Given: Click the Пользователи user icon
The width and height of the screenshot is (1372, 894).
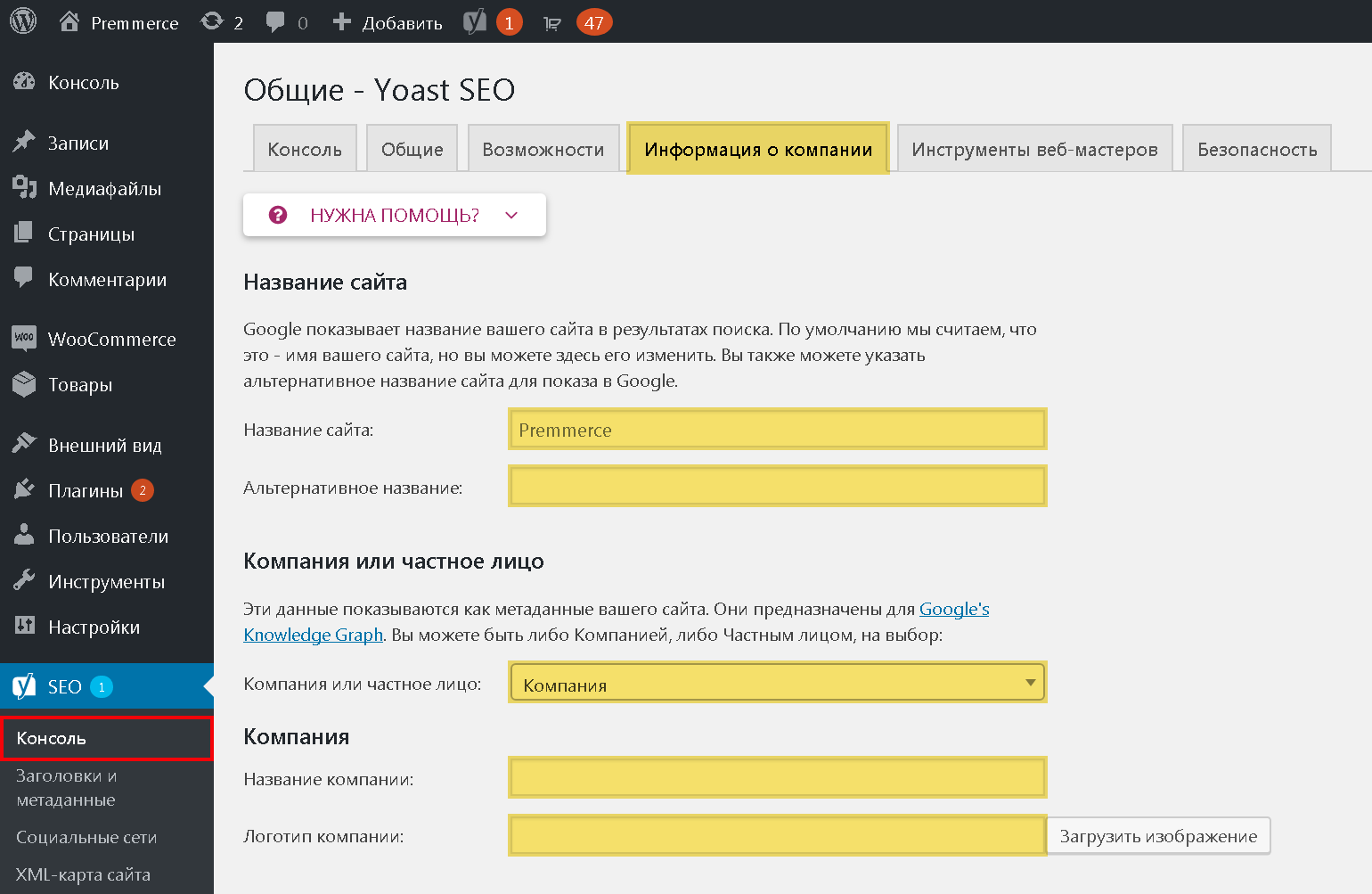Looking at the screenshot, I should [24, 534].
